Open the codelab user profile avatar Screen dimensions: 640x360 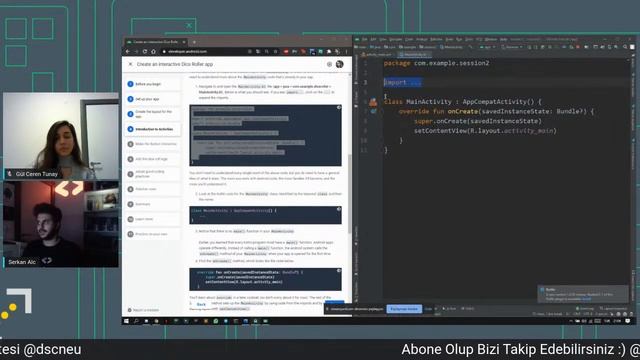point(339,64)
